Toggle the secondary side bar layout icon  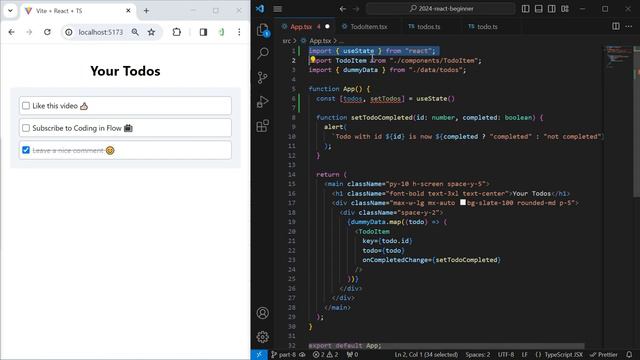click(x=551, y=9)
